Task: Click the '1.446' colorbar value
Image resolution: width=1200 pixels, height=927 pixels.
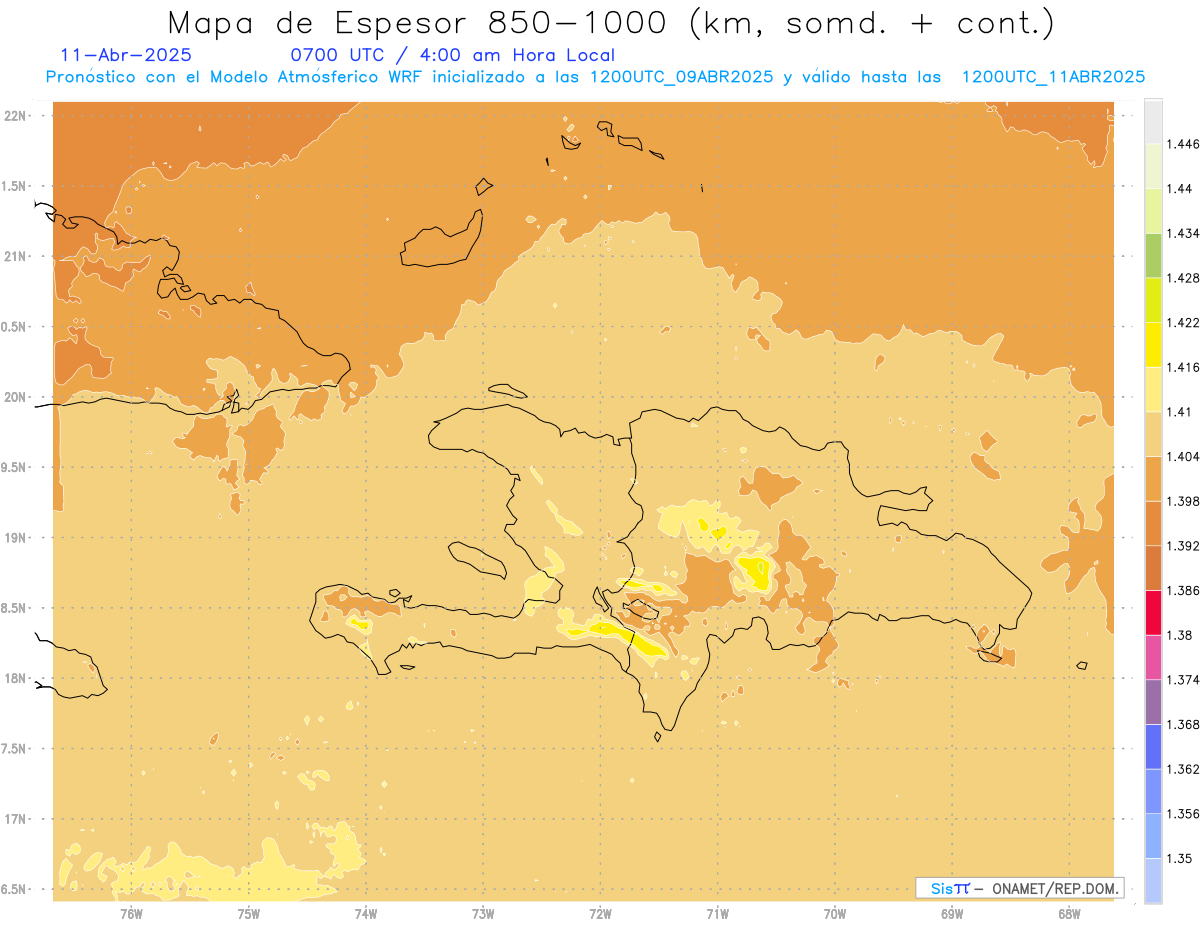Action: [1184, 144]
